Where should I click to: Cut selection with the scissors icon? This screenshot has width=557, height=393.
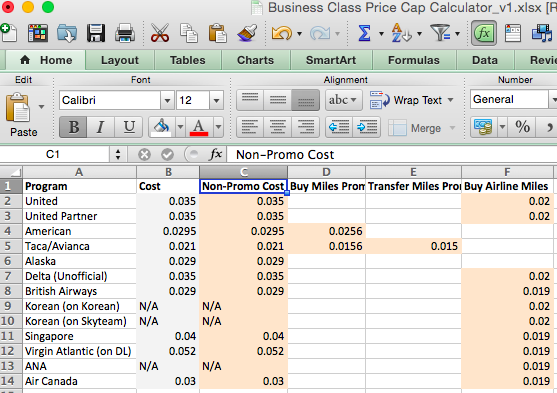160,33
